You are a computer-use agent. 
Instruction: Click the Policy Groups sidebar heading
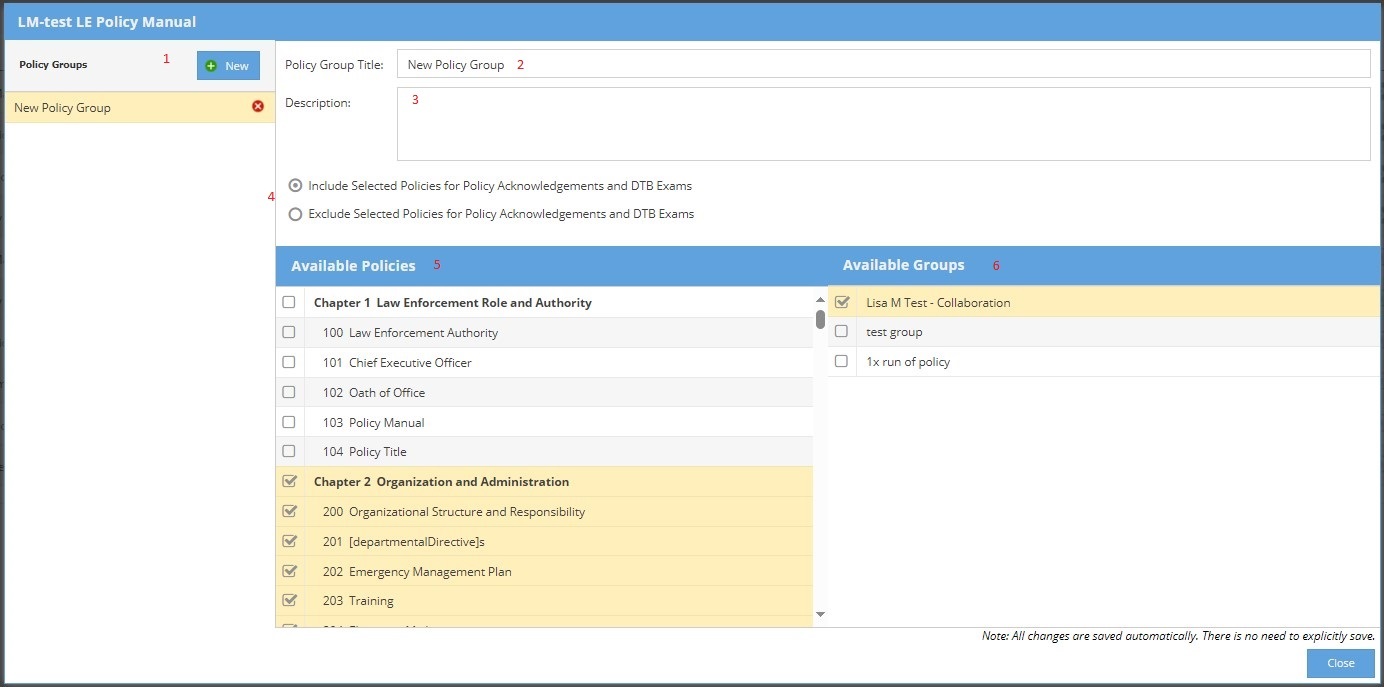(53, 64)
